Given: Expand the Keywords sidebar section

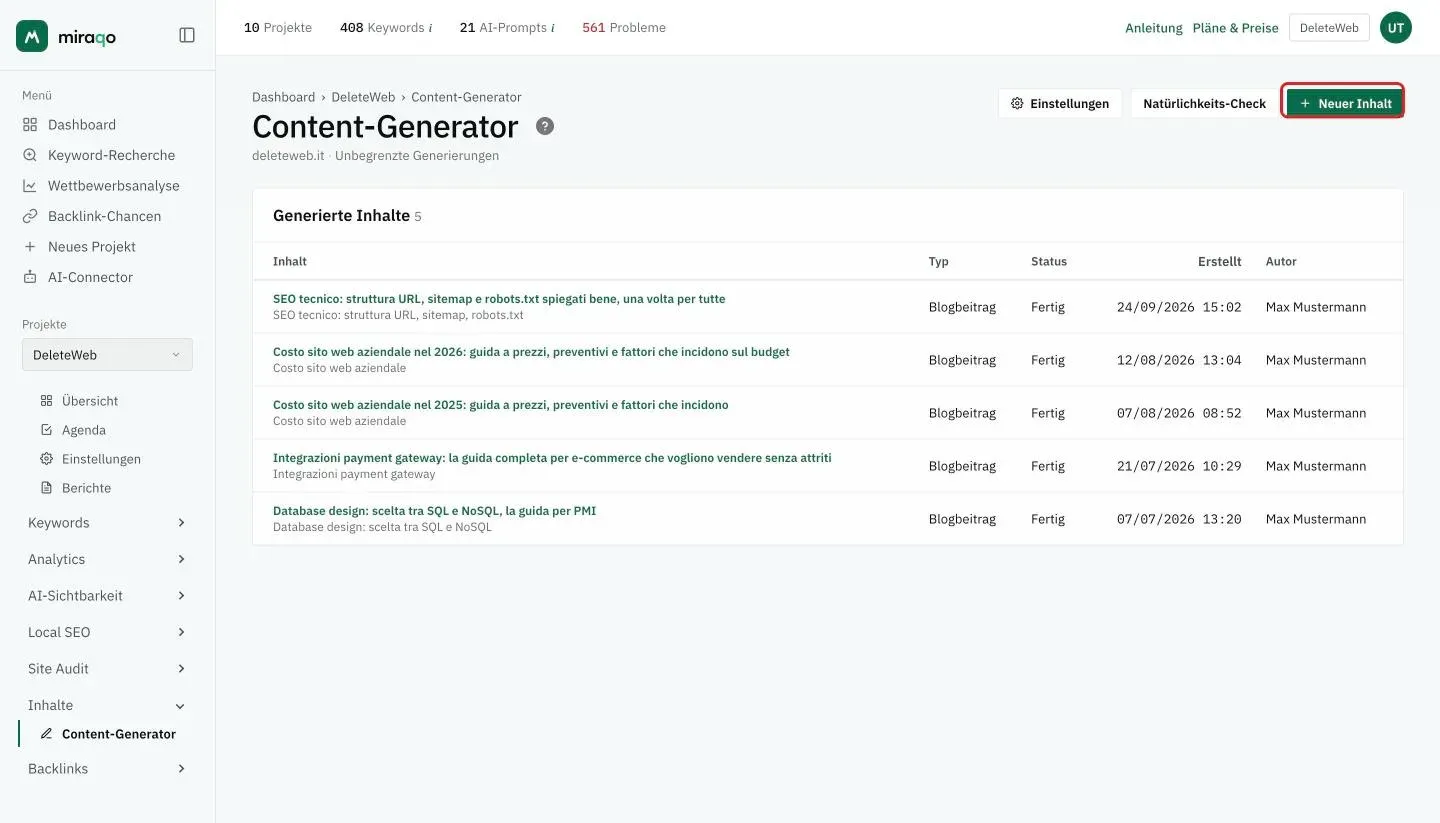Looking at the screenshot, I should (x=107, y=523).
